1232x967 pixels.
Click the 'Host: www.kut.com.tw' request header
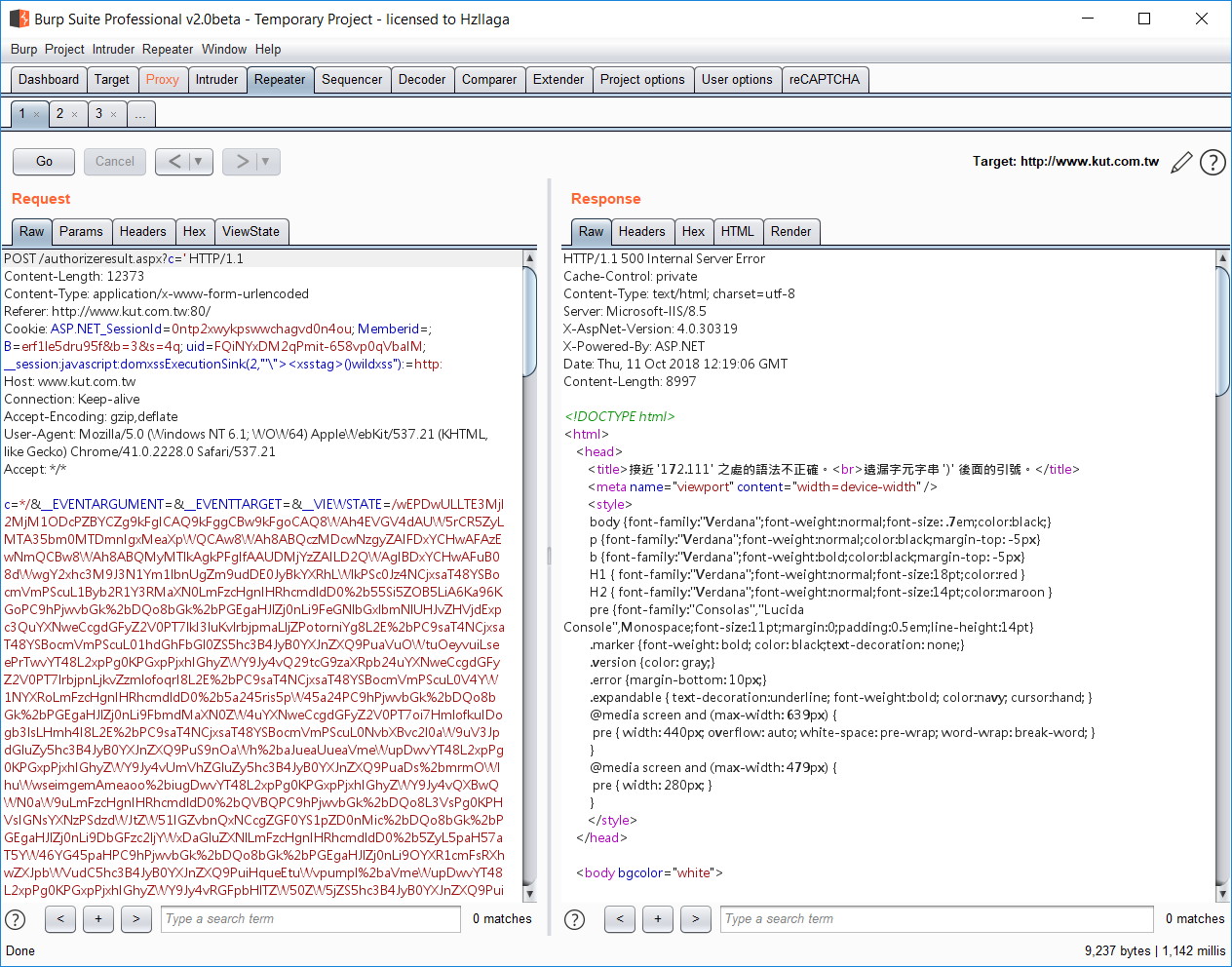[x=69, y=382]
